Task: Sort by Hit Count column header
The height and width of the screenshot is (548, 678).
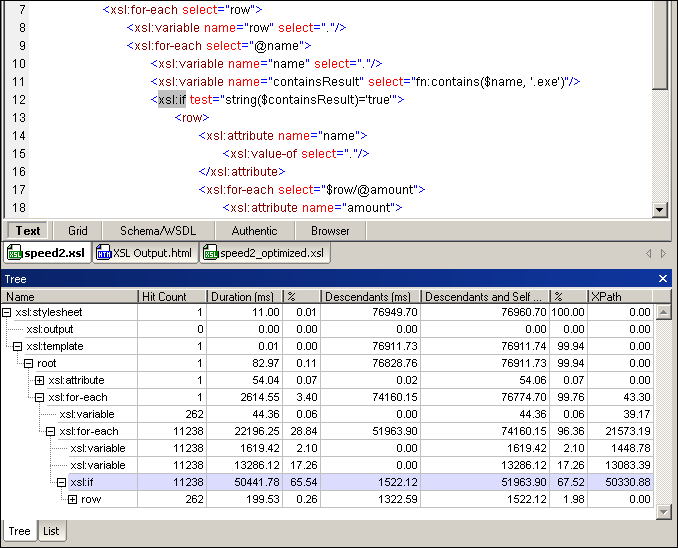Action: pyautogui.click(x=172, y=297)
